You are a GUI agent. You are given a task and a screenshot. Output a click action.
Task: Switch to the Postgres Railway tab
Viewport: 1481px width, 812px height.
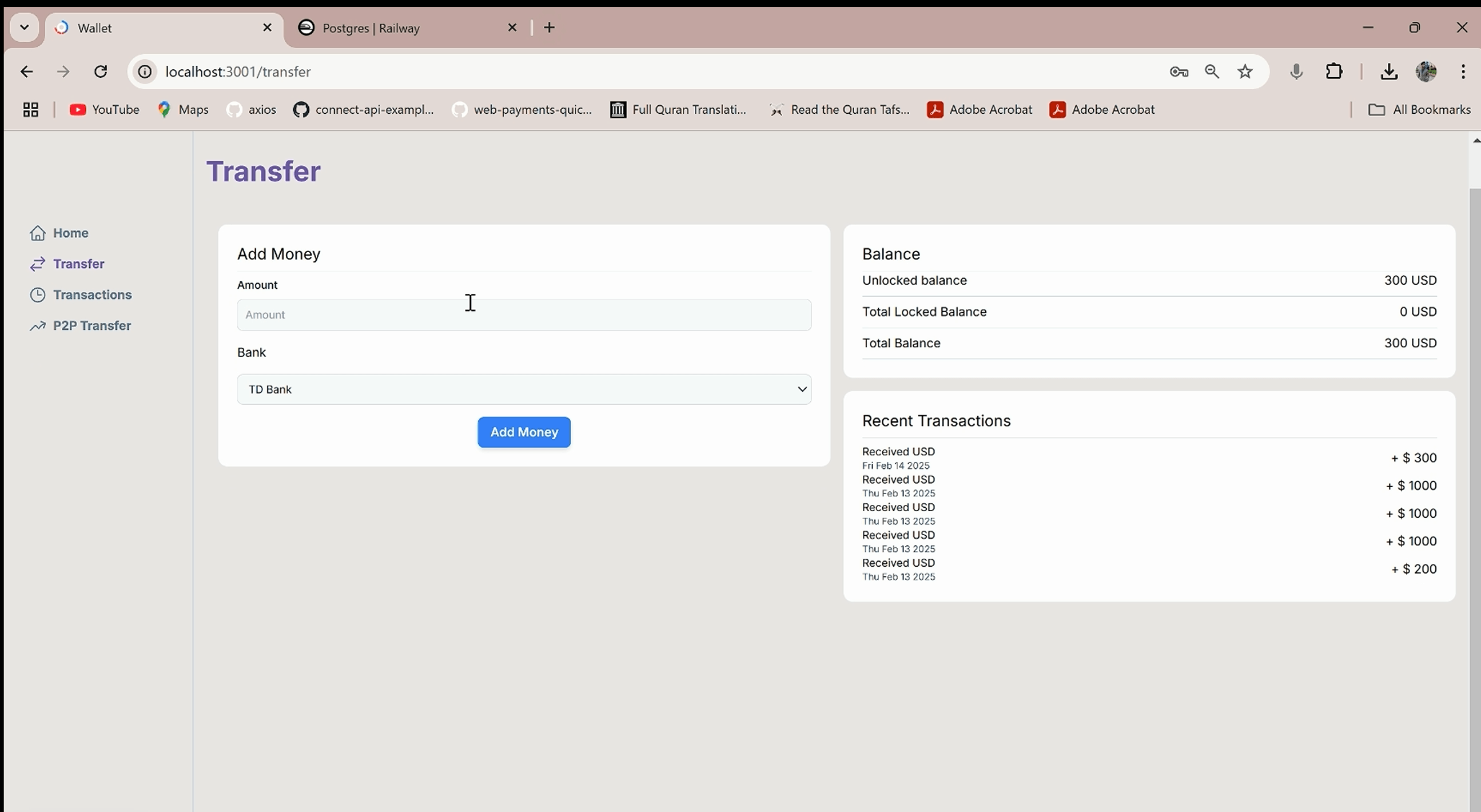(397, 27)
